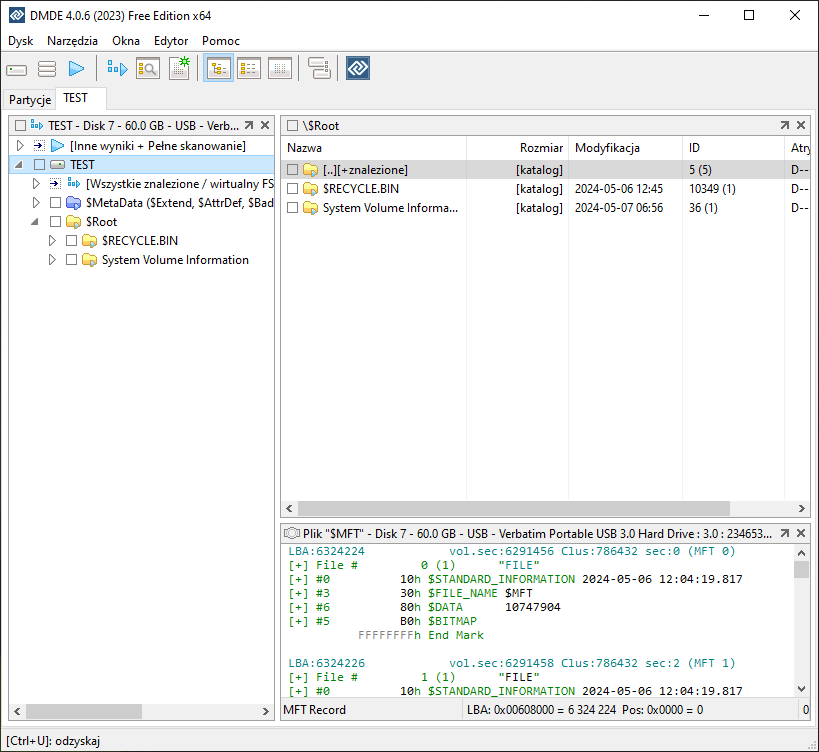Screen dimensions: 819x752
Task: Tick the checkbox next to TEST volume node
Action: (x=39, y=164)
